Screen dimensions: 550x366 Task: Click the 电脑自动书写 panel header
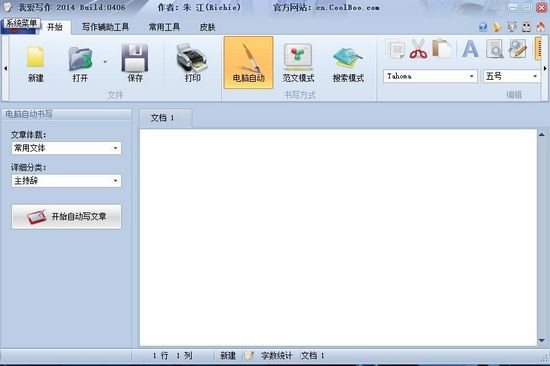[66, 114]
